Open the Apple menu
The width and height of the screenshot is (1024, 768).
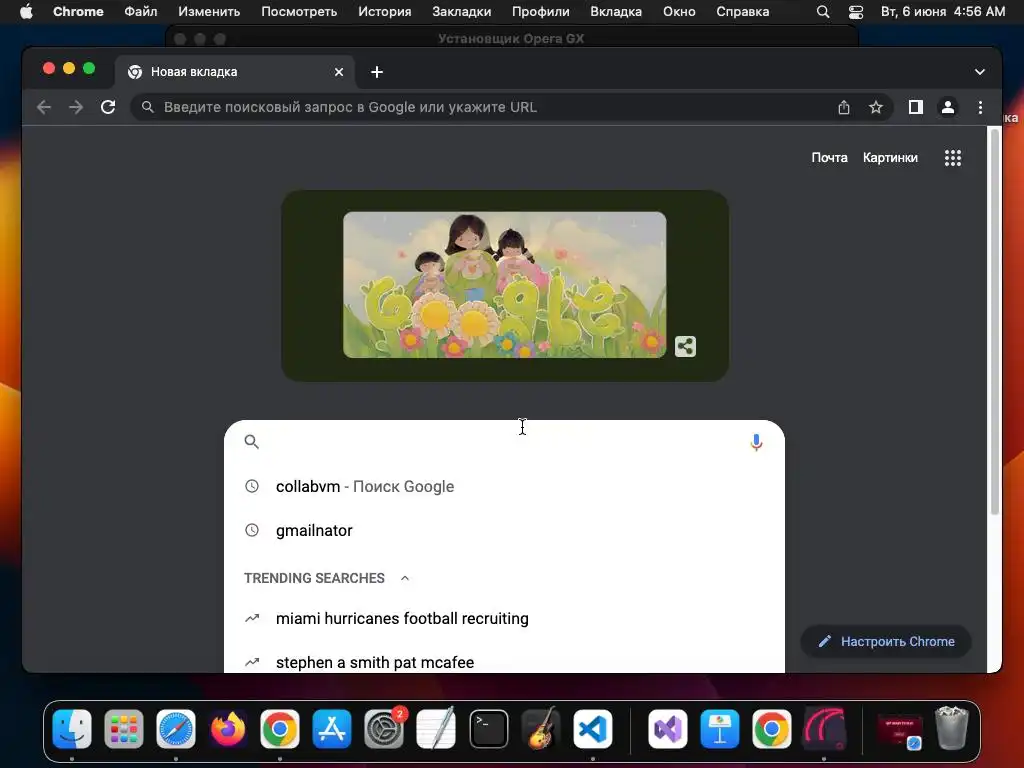(x=26, y=12)
